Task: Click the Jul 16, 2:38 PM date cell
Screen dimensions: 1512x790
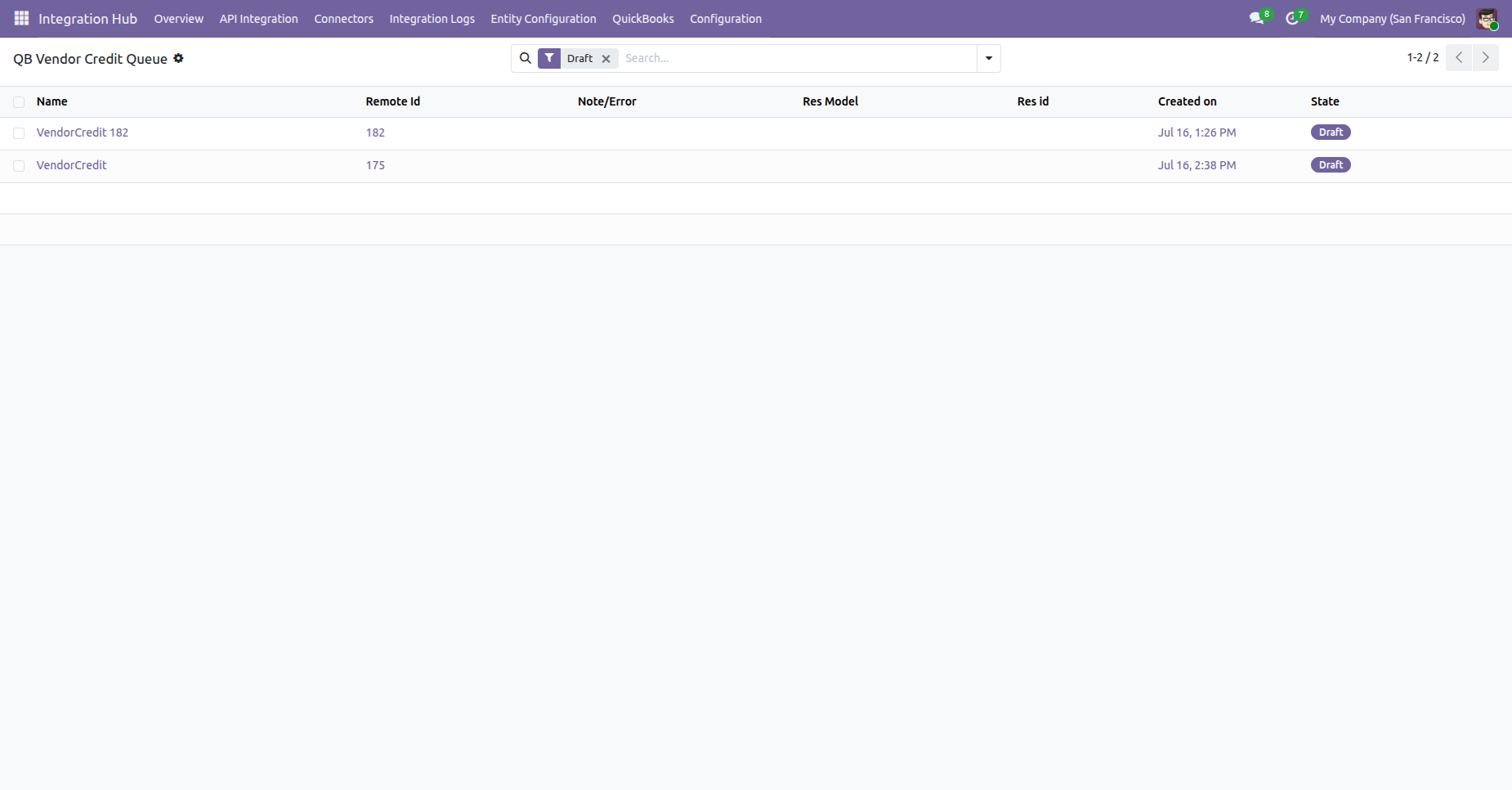Action: [1197, 165]
